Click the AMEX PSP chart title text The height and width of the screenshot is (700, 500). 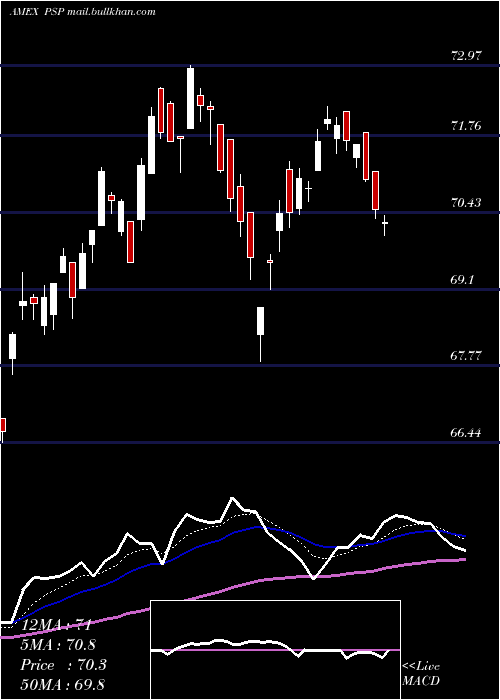tap(83, 12)
